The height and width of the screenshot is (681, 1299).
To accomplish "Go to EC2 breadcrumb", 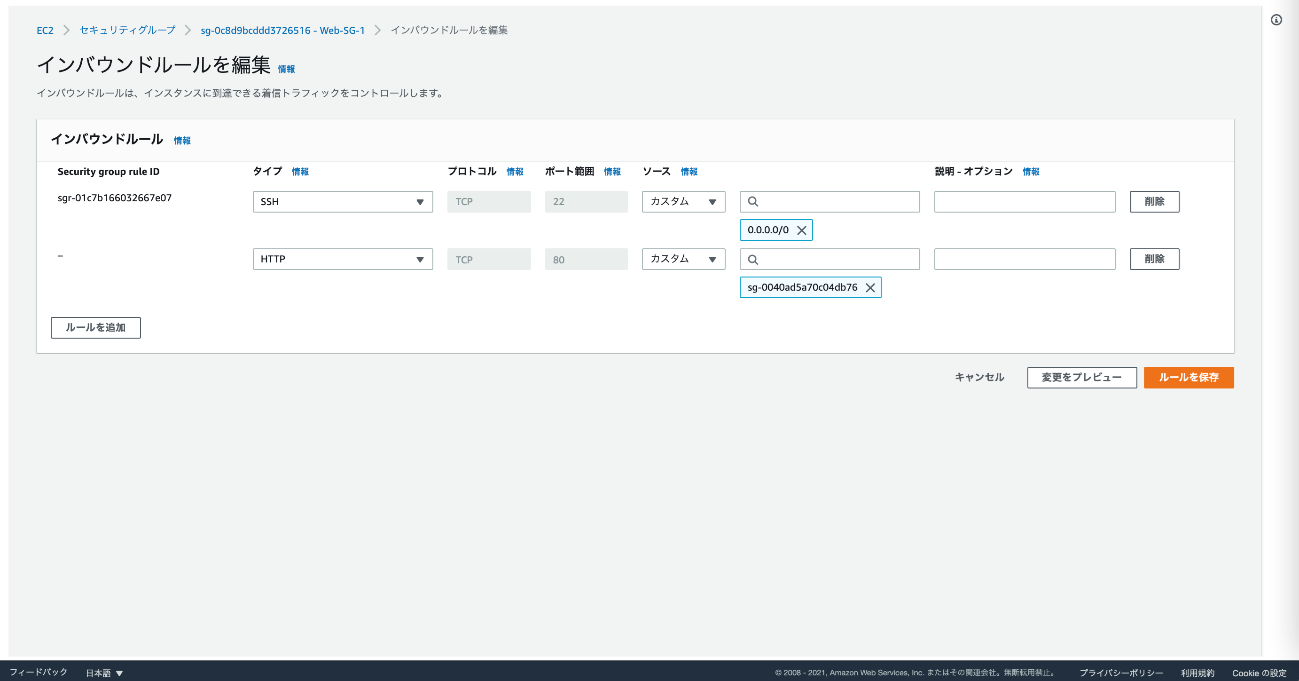I will 45,30.
